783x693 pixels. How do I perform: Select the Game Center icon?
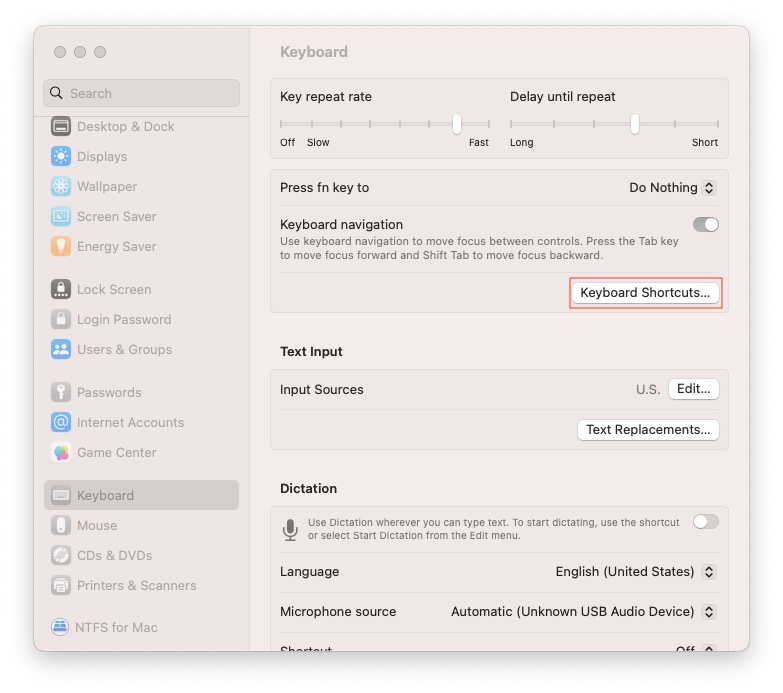coord(61,452)
